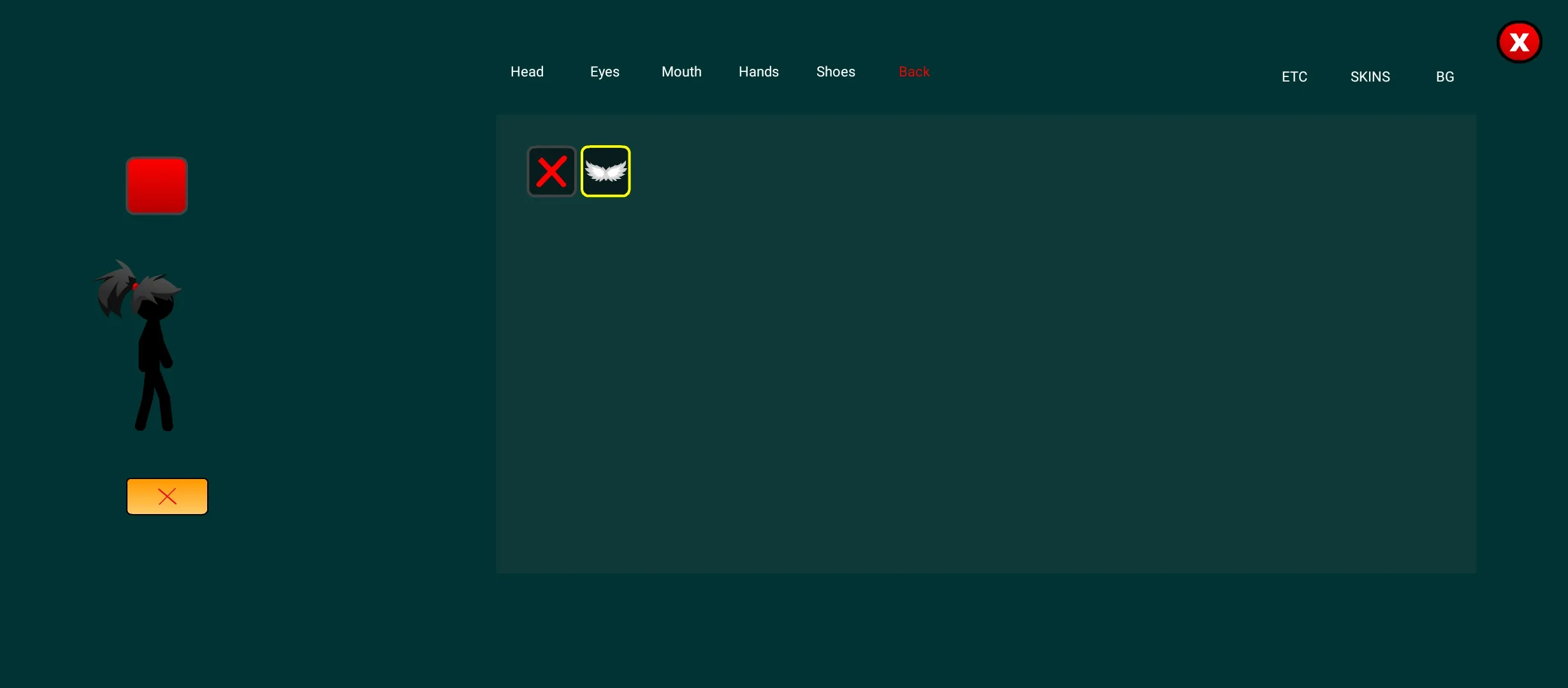Navigate to the Eyes customization tab
Viewport: 1568px width, 688px height.
(x=604, y=71)
